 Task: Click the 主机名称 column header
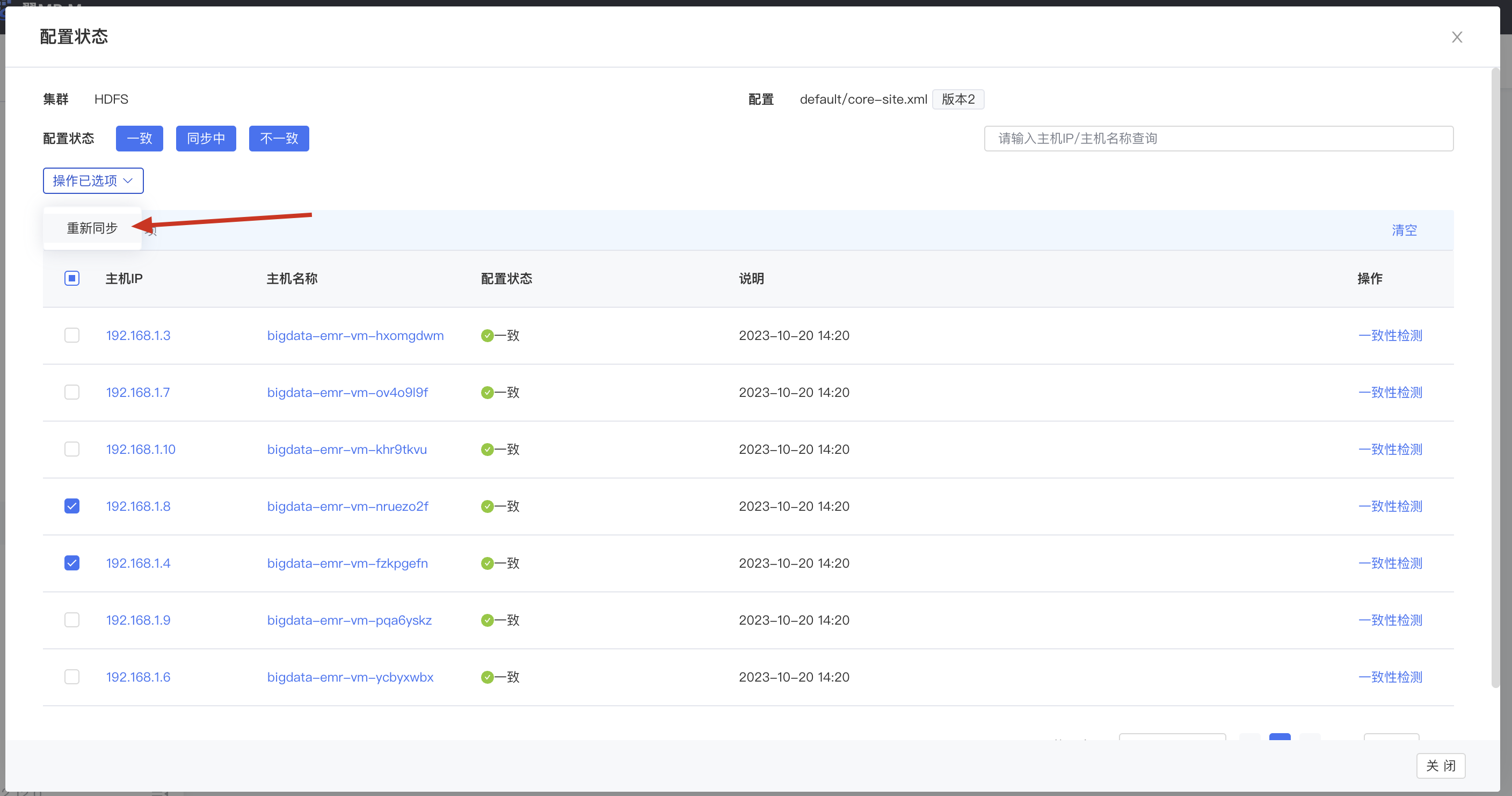[x=292, y=279]
